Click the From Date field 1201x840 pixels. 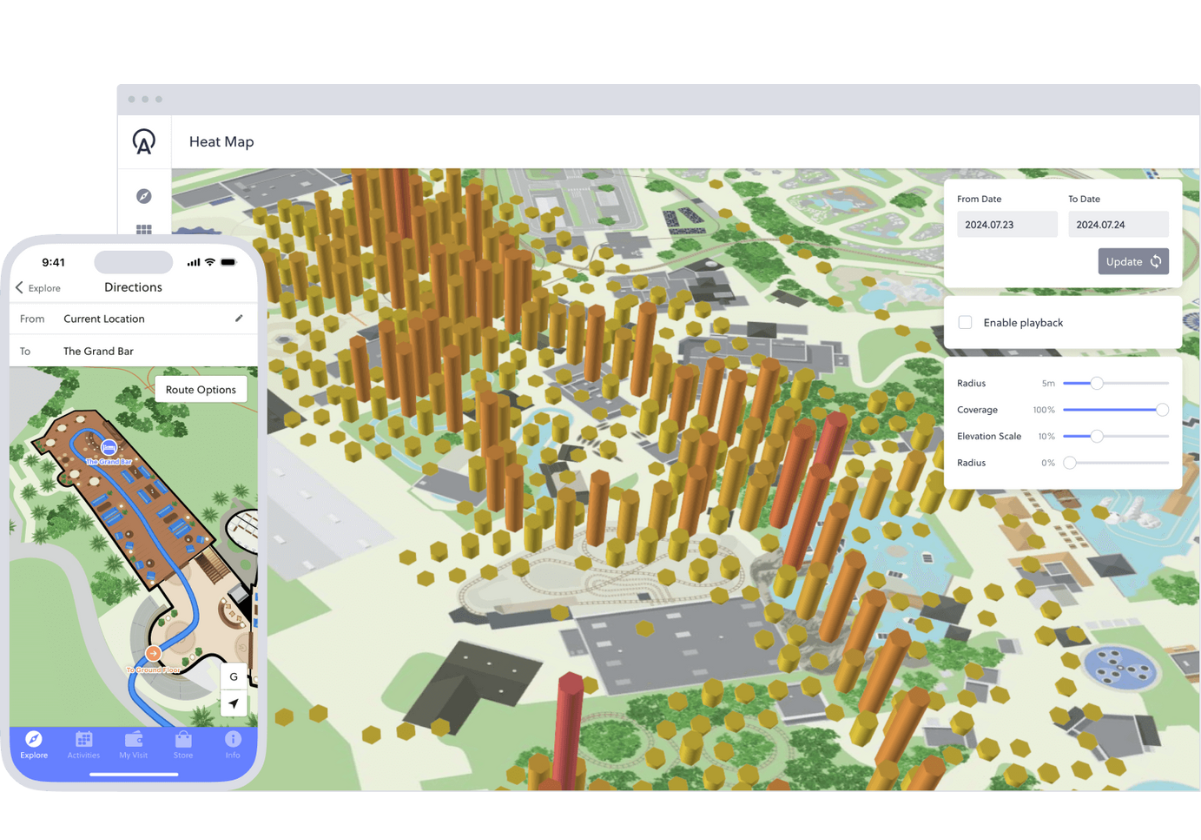1006,225
